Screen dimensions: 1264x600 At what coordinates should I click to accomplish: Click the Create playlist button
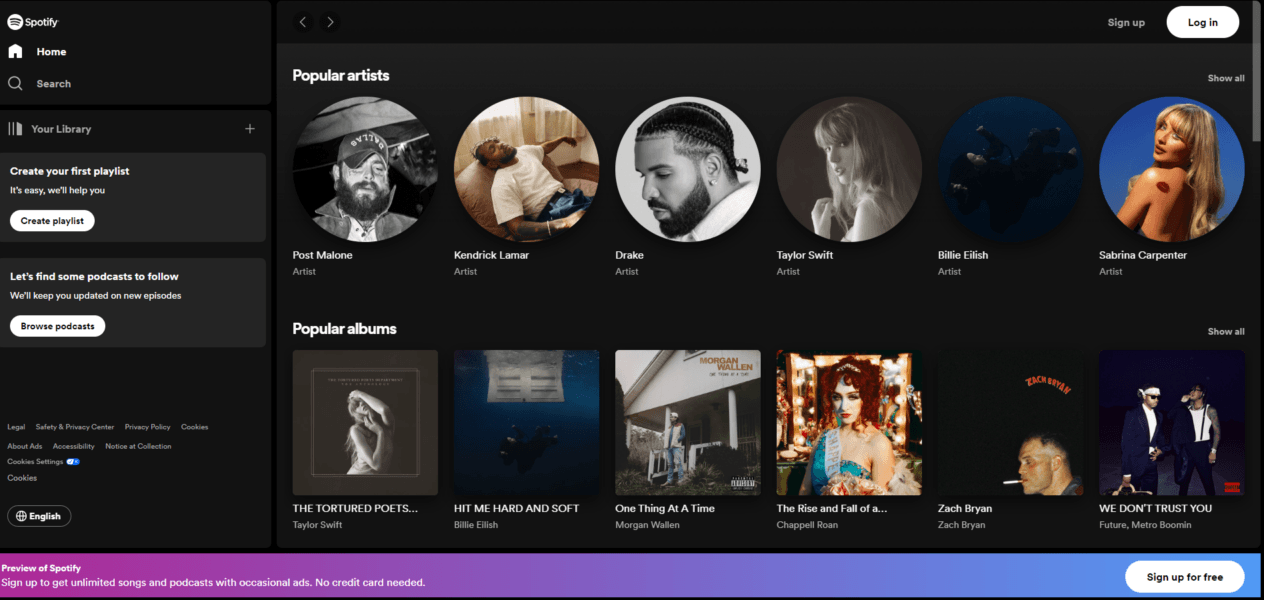51,220
